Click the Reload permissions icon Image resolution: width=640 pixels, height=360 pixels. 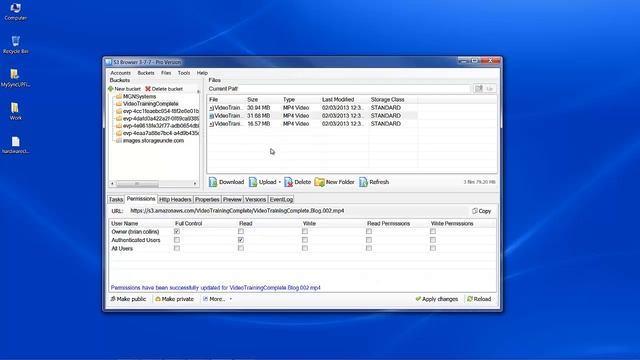pos(470,299)
